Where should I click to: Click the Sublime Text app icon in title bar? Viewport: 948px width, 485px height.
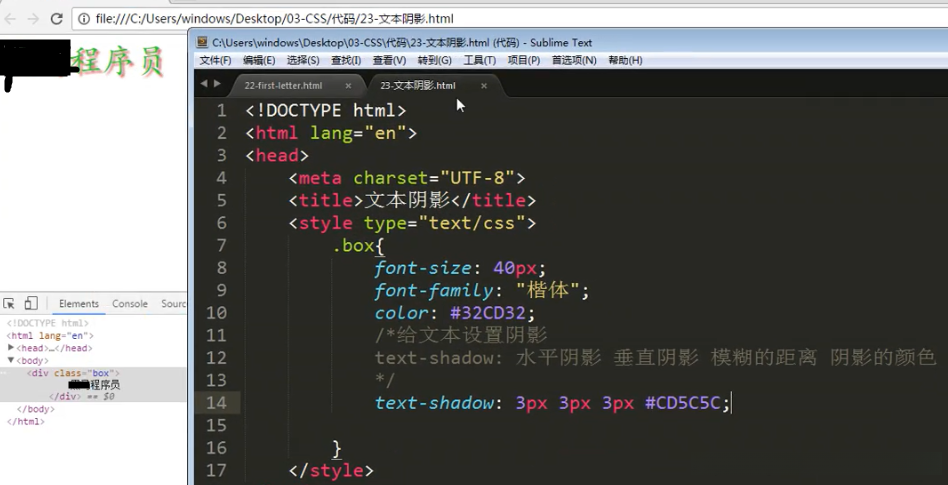(203, 42)
